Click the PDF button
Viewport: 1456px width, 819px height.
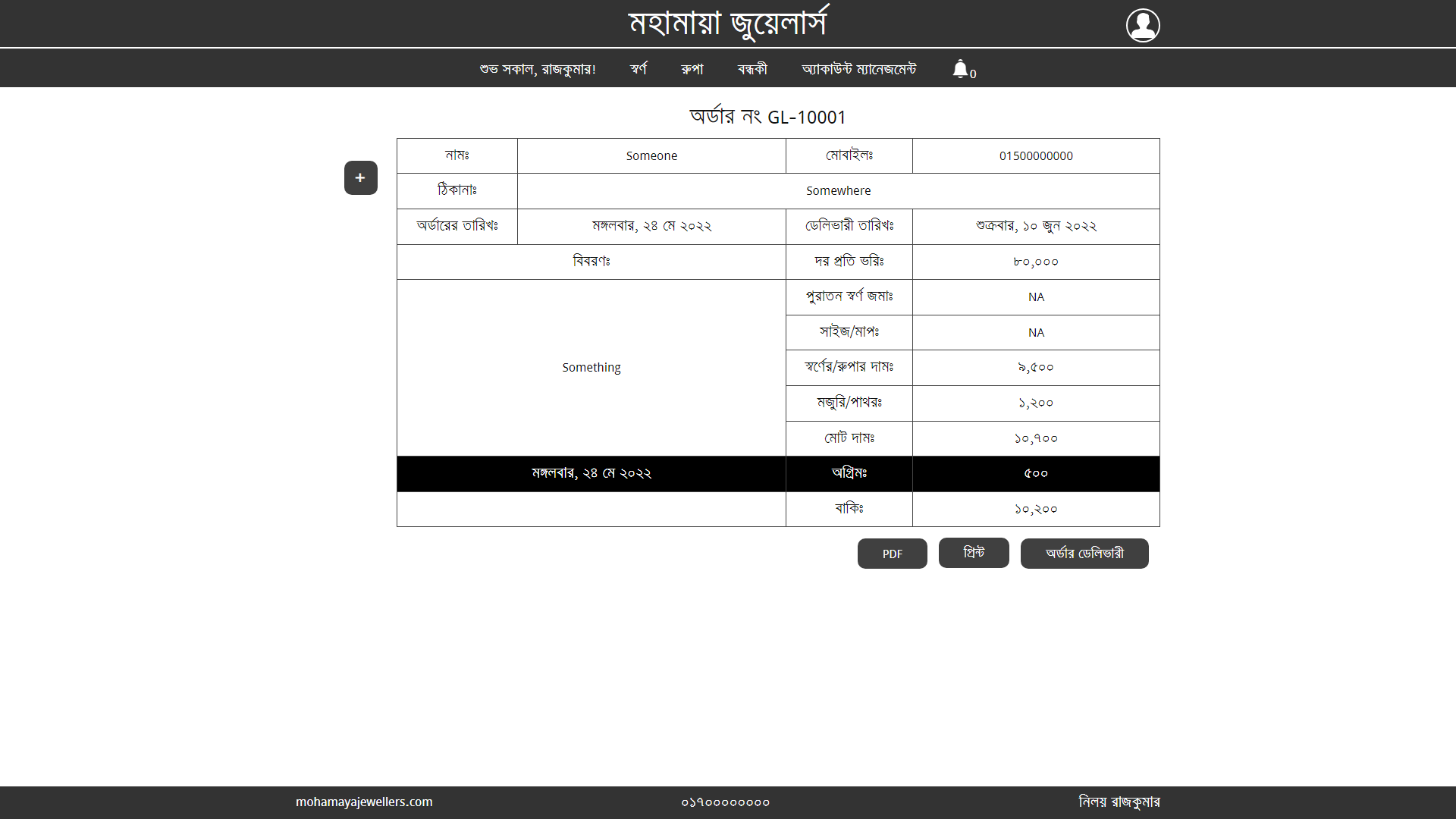892,554
